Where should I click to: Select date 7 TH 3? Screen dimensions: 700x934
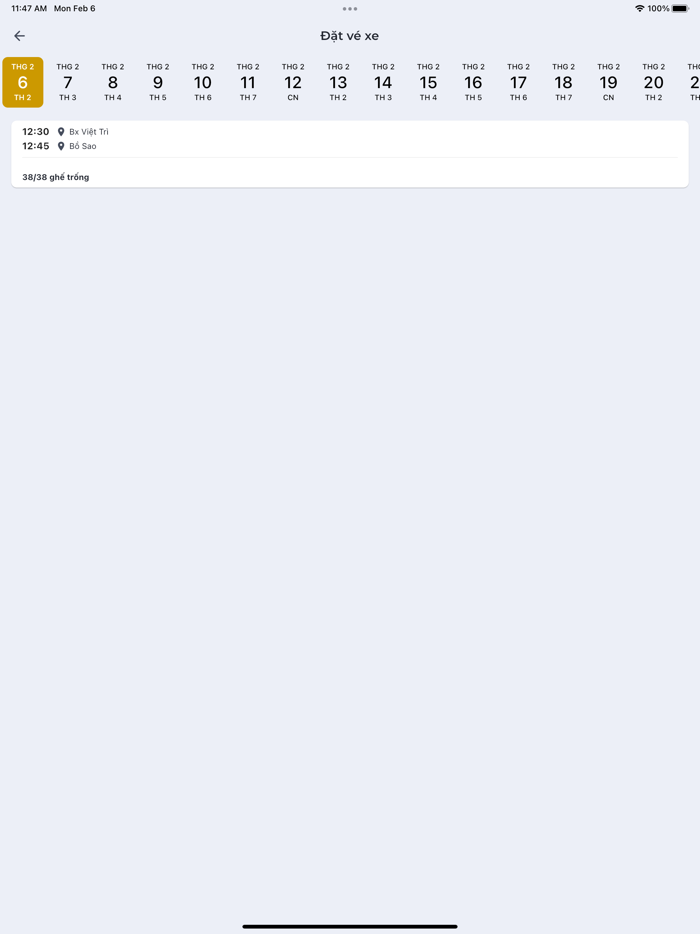point(68,82)
